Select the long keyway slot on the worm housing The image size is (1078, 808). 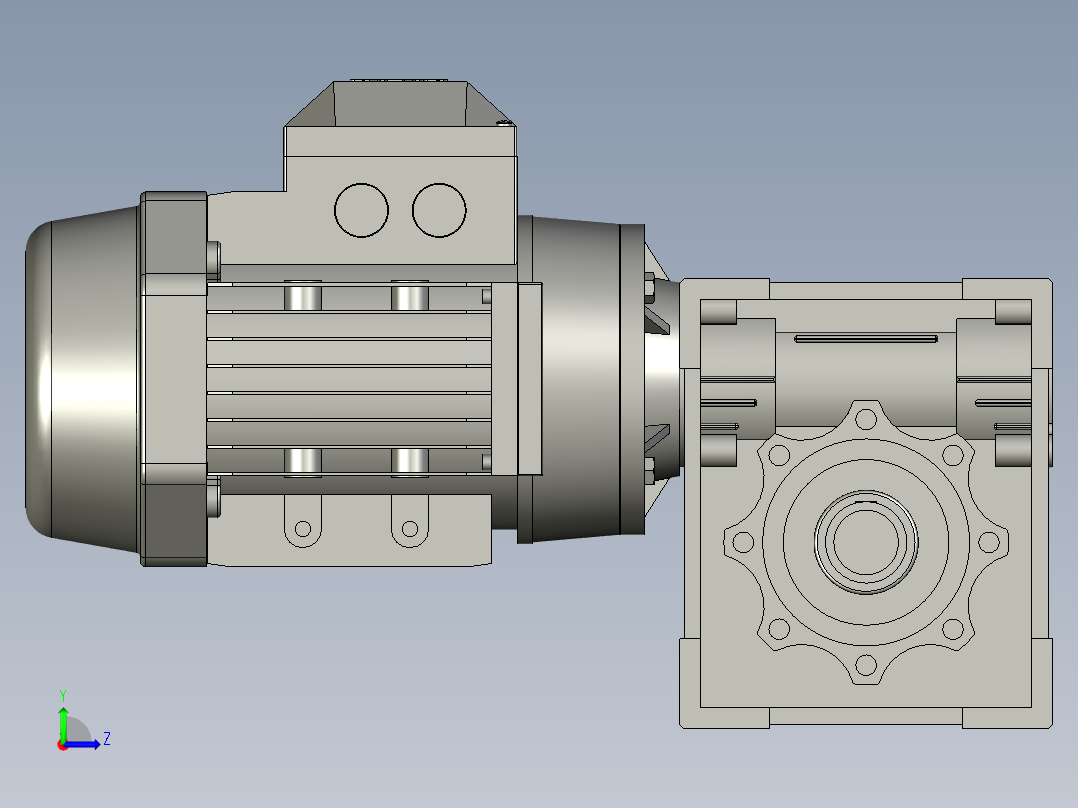point(866,338)
